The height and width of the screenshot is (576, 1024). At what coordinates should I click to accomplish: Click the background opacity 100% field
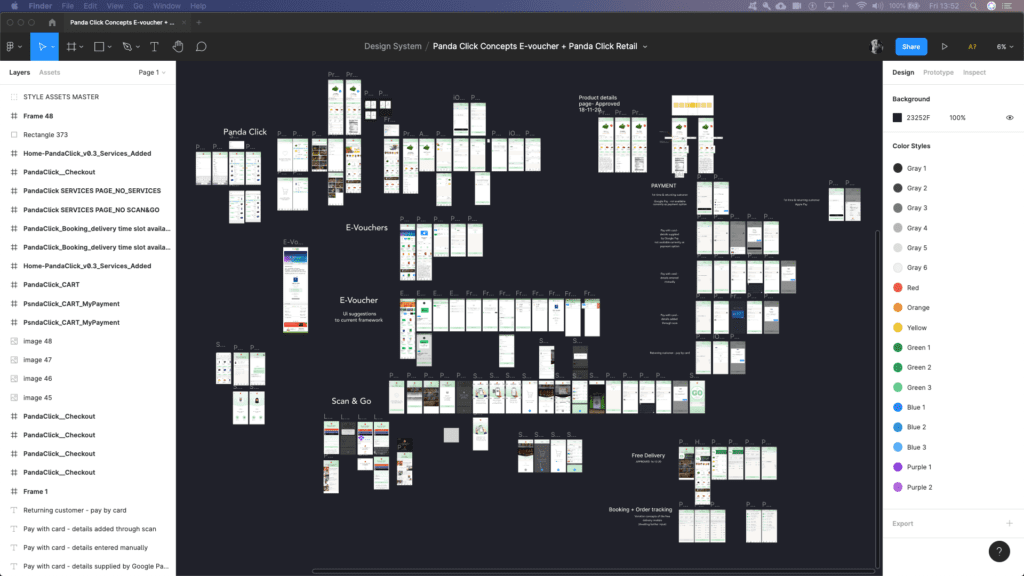pyautogui.click(x=957, y=118)
